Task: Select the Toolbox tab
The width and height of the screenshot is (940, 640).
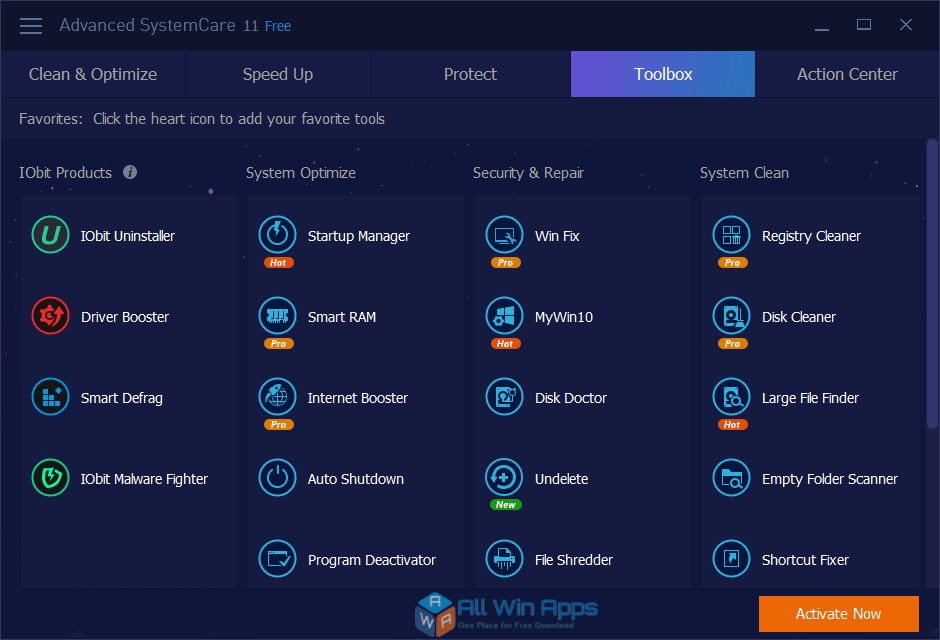Action: pos(663,74)
